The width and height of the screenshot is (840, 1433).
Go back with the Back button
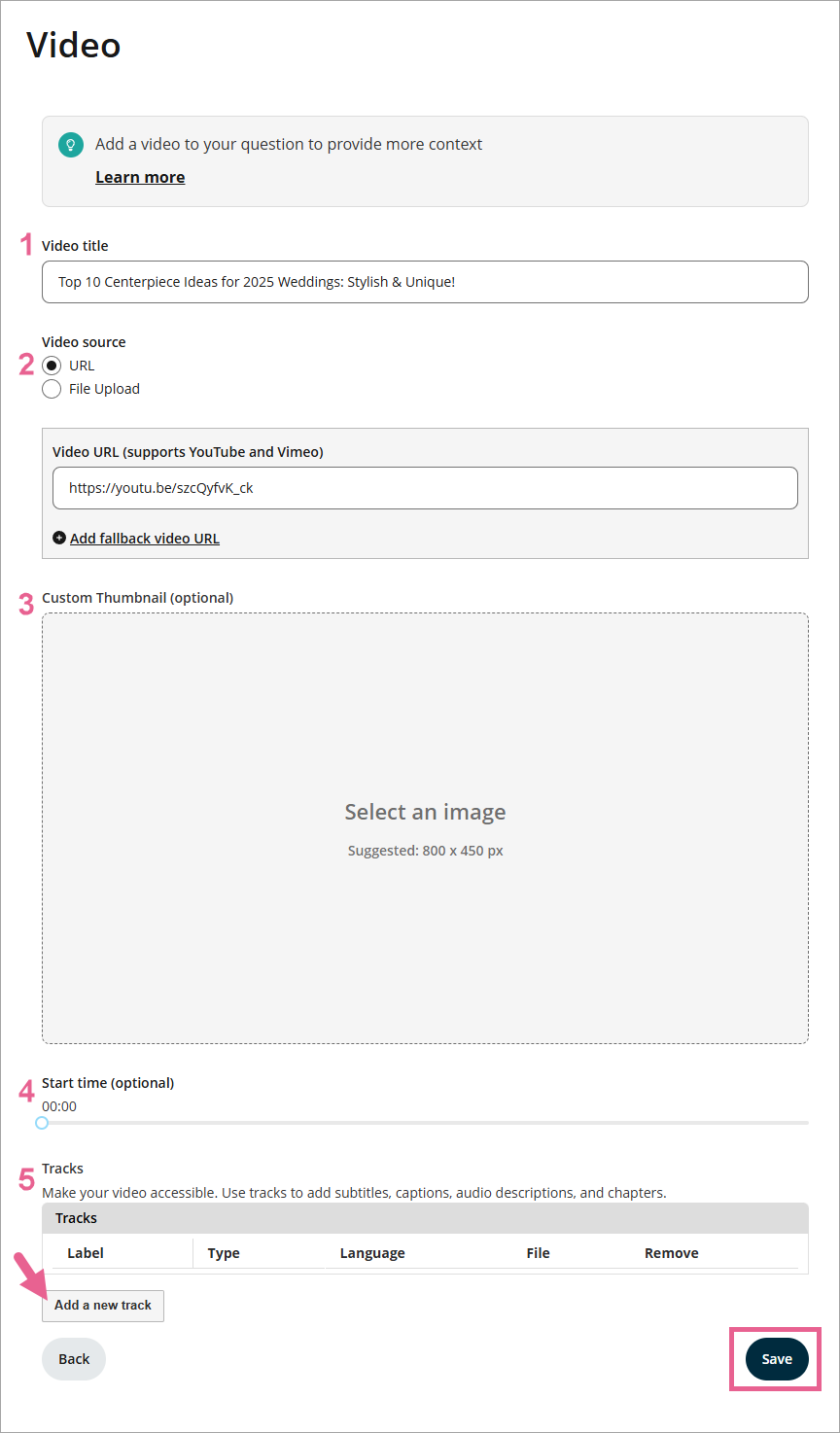click(x=74, y=1359)
